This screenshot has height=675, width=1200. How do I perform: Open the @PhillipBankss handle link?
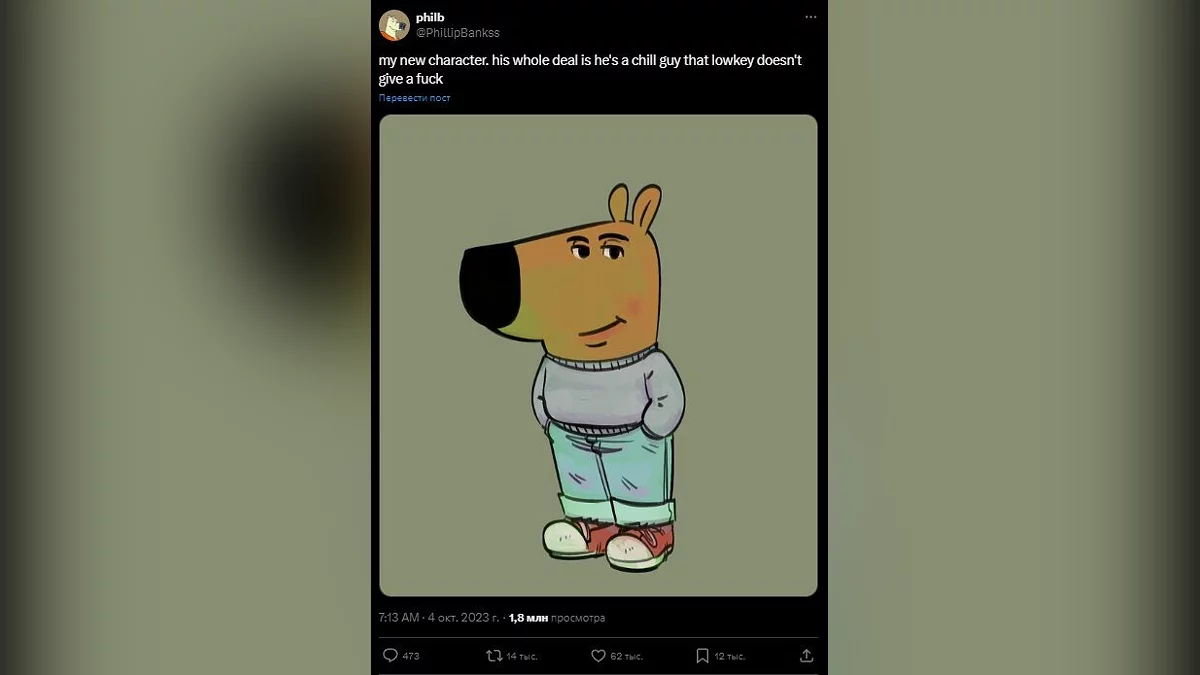[457, 33]
